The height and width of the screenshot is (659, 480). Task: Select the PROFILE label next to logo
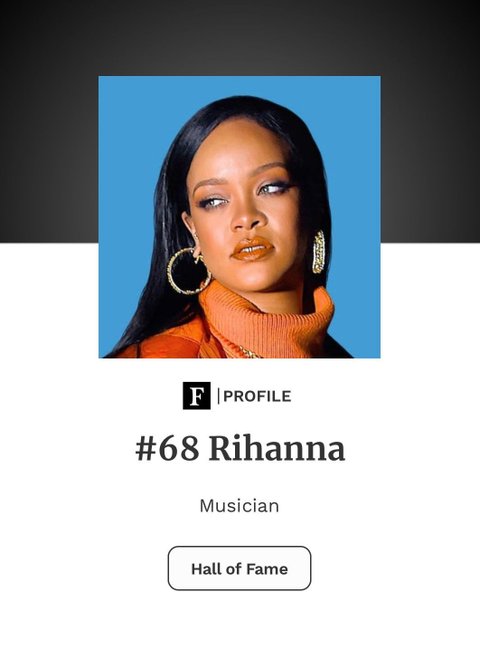pos(257,396)
